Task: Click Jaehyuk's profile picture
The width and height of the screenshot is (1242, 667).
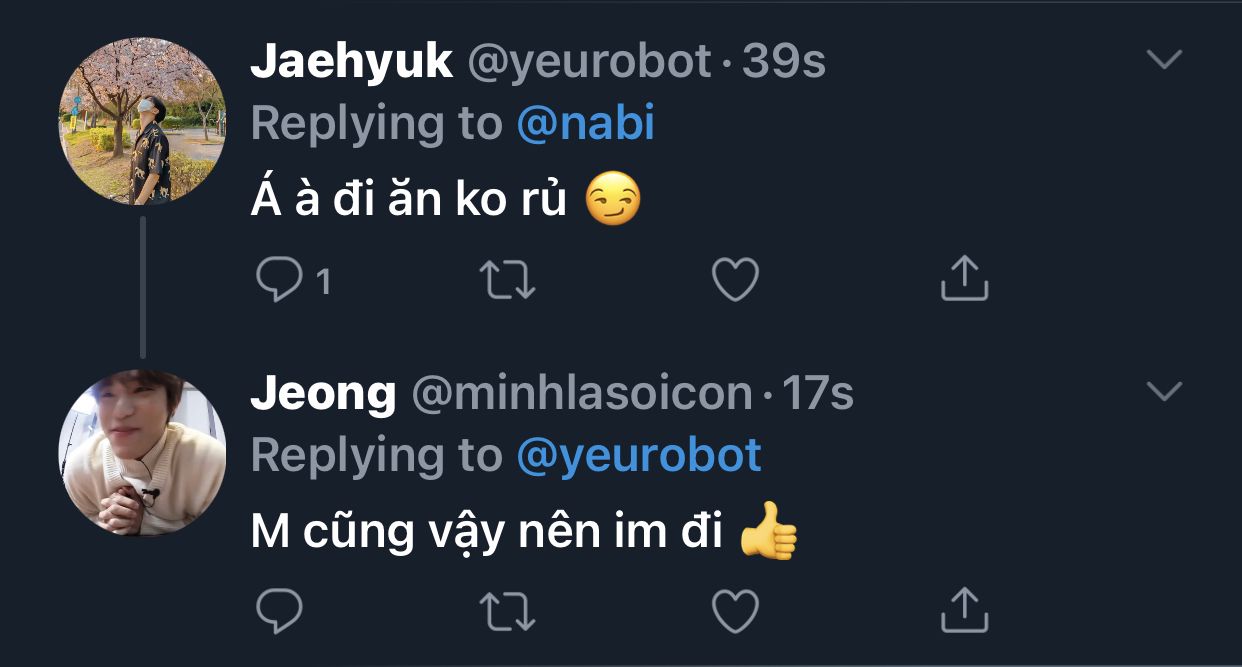Action: 143,121
